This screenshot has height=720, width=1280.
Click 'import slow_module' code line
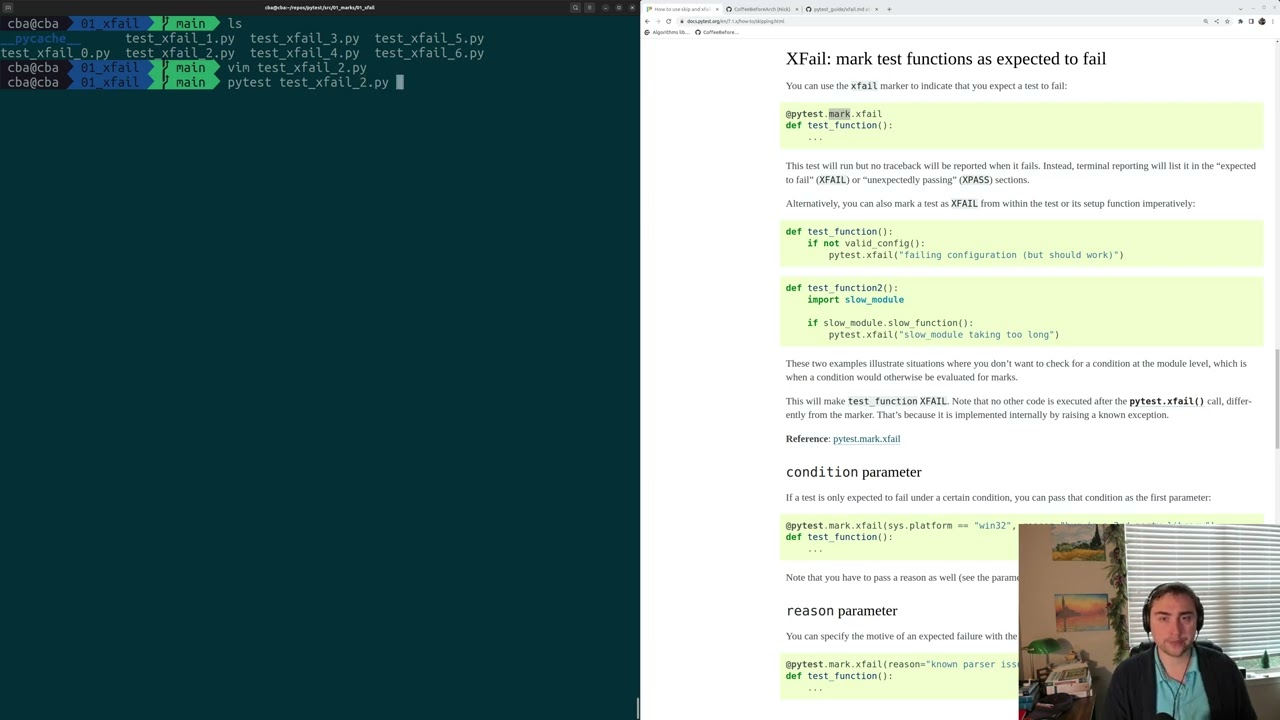856,300
